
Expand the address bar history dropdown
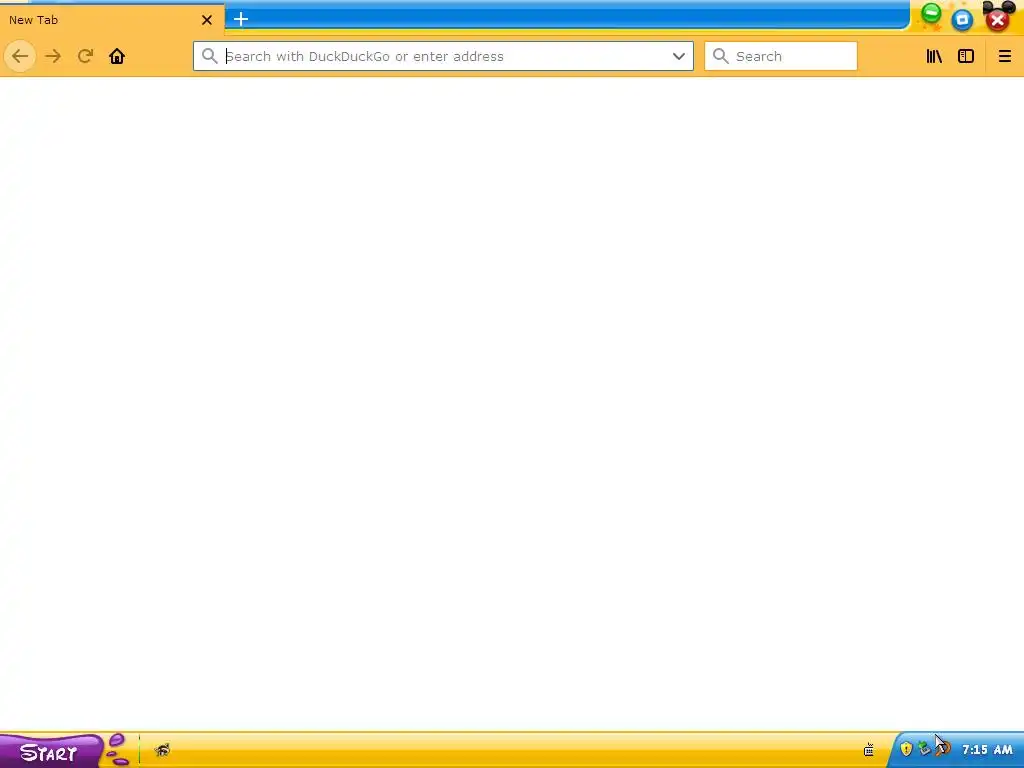(x=679, y=56)
